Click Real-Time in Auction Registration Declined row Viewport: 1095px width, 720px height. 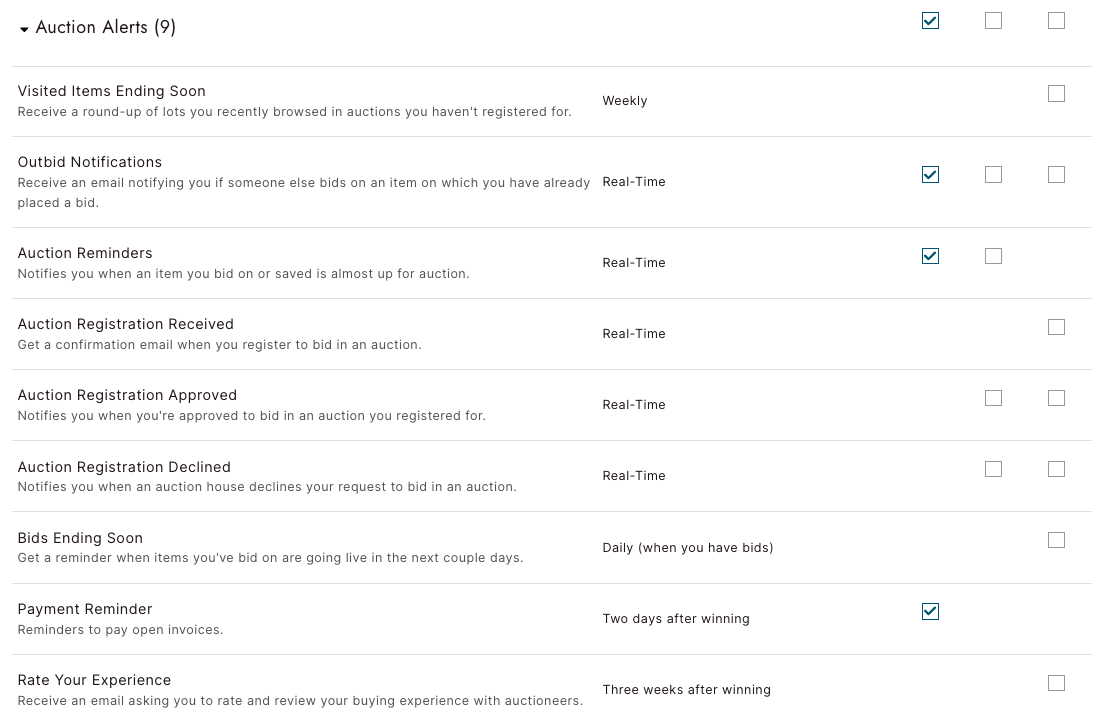pyautogui.click(x=634, y=476)
